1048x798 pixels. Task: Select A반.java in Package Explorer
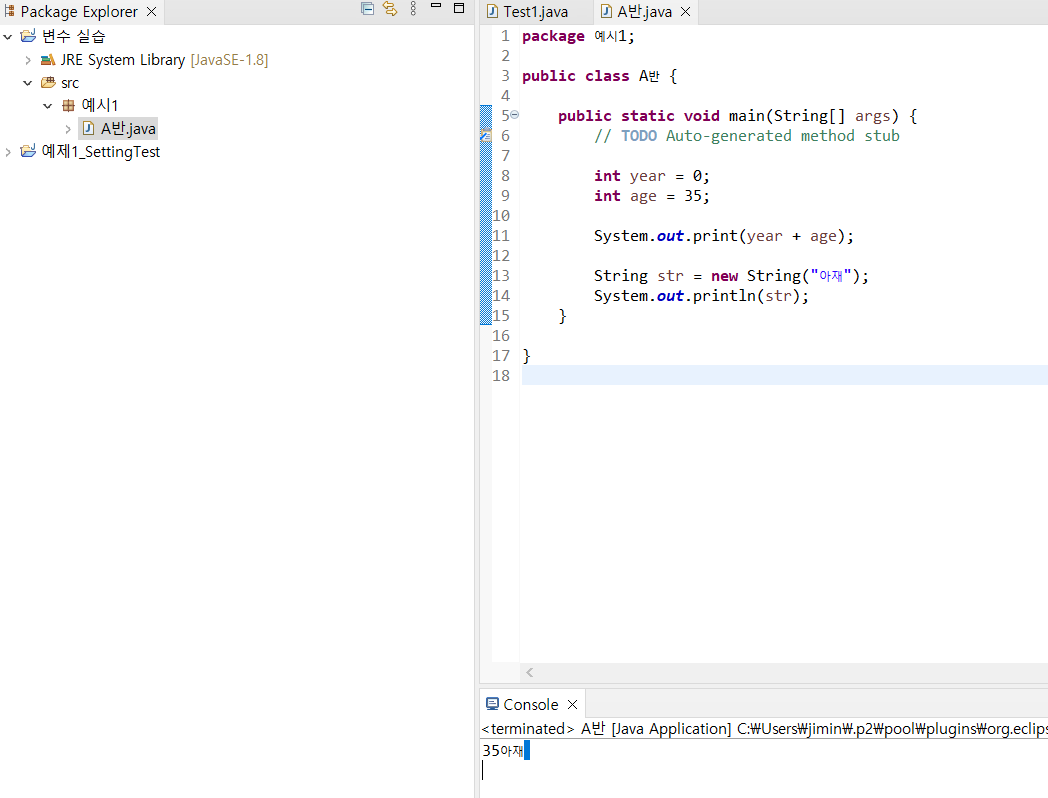pos(128,128)
